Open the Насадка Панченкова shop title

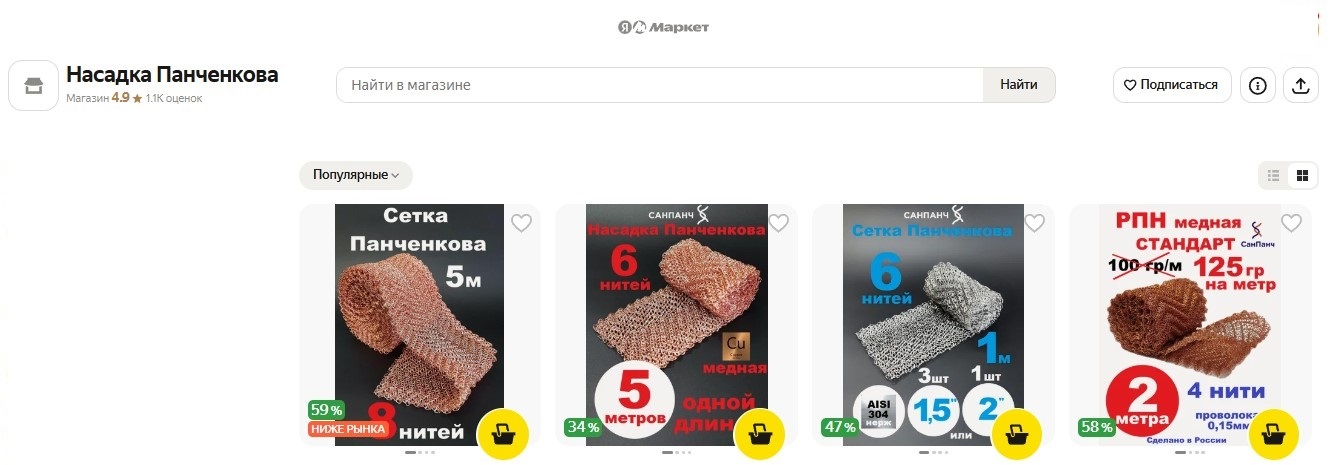tap(172, 75)
